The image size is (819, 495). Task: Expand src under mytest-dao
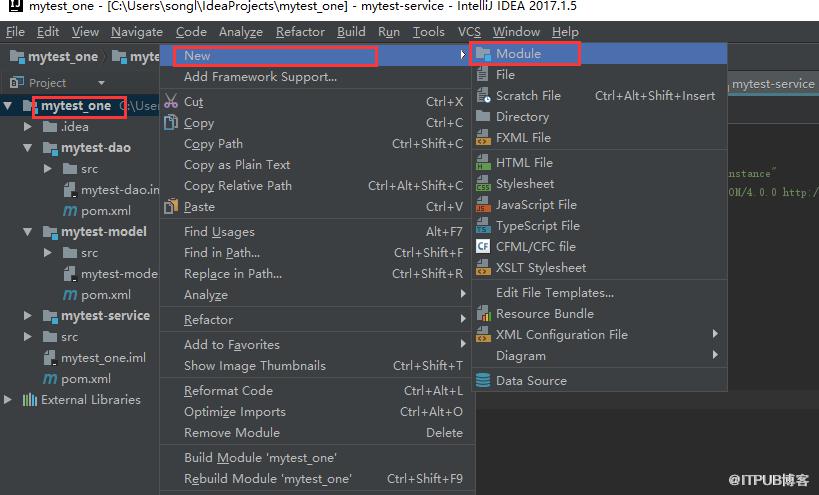coord(48,169)
